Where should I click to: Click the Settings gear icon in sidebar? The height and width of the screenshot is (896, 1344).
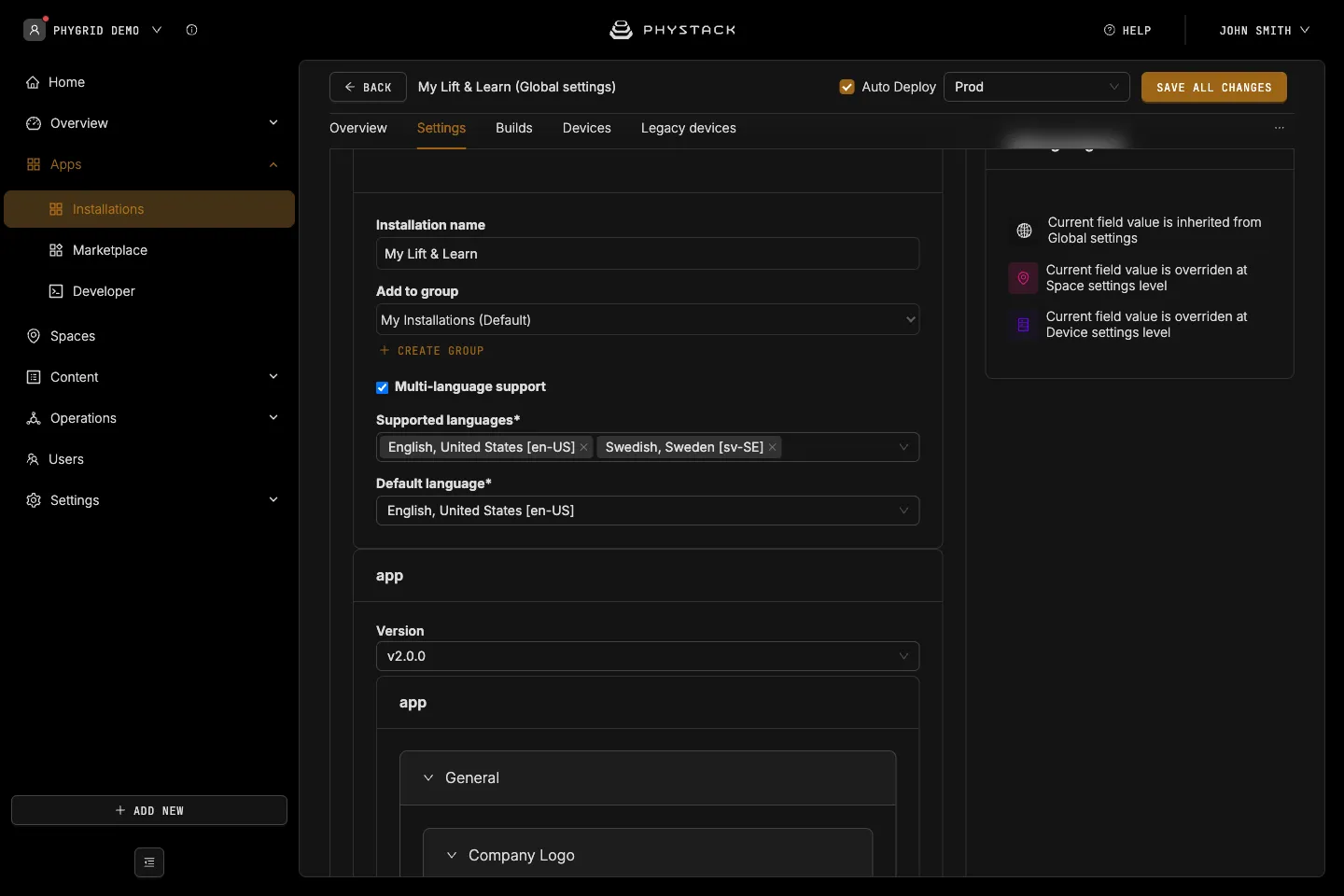34,500
